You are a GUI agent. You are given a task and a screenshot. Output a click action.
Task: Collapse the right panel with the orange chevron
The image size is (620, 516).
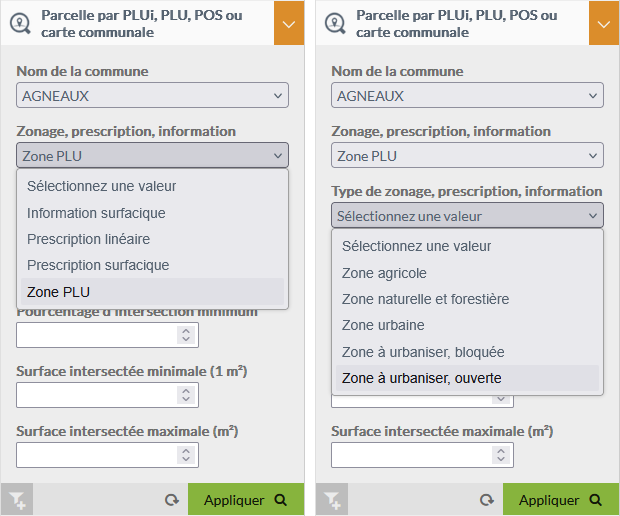pos(604,23)
